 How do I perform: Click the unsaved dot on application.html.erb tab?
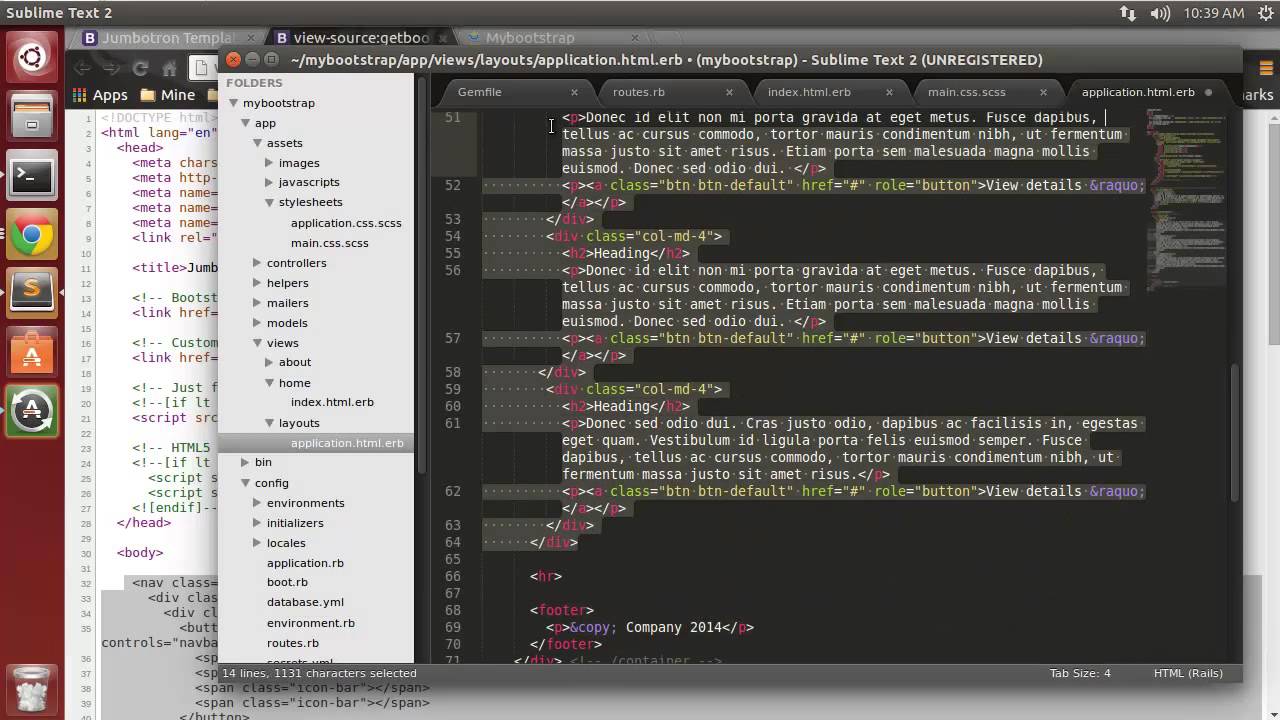(x=1208, y=92)
